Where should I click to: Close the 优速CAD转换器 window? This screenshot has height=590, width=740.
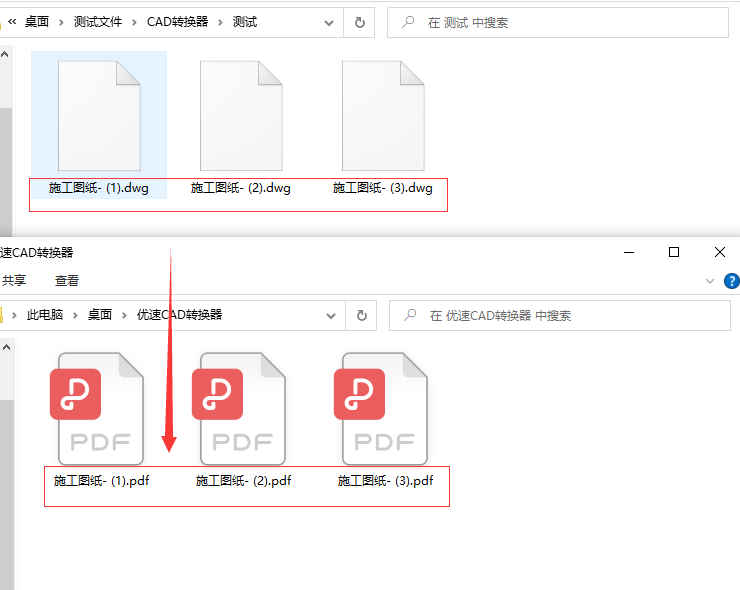719,253
